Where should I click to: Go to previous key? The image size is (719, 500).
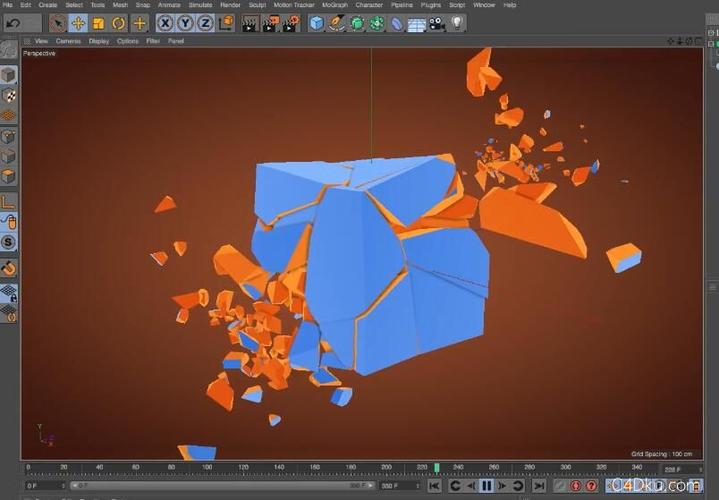coord(455,485)
